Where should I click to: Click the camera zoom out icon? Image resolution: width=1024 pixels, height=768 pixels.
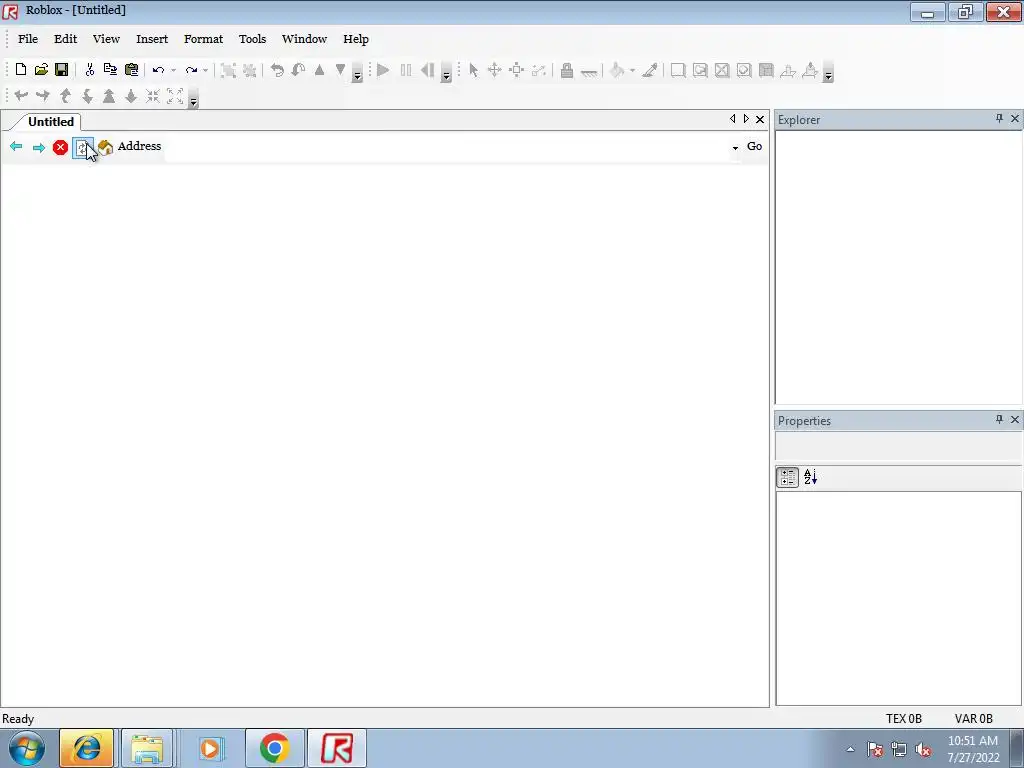(131, 96)
